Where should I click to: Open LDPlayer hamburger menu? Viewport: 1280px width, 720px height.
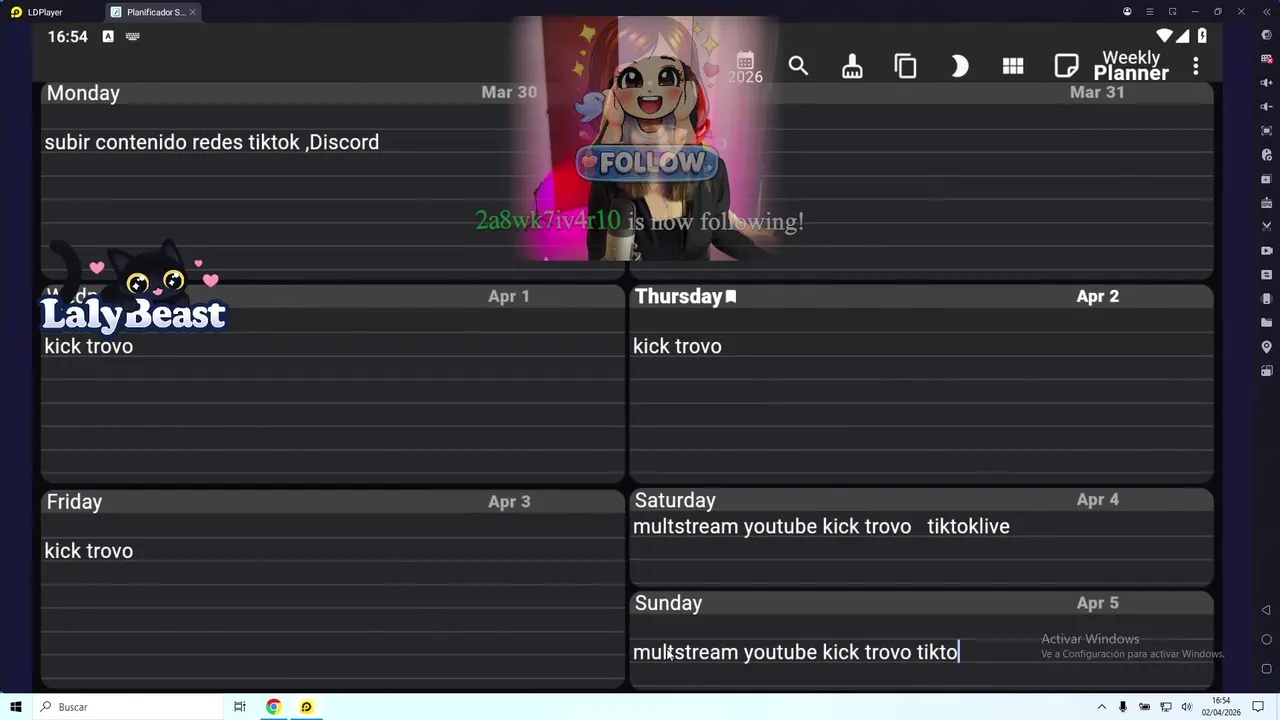1150,12
